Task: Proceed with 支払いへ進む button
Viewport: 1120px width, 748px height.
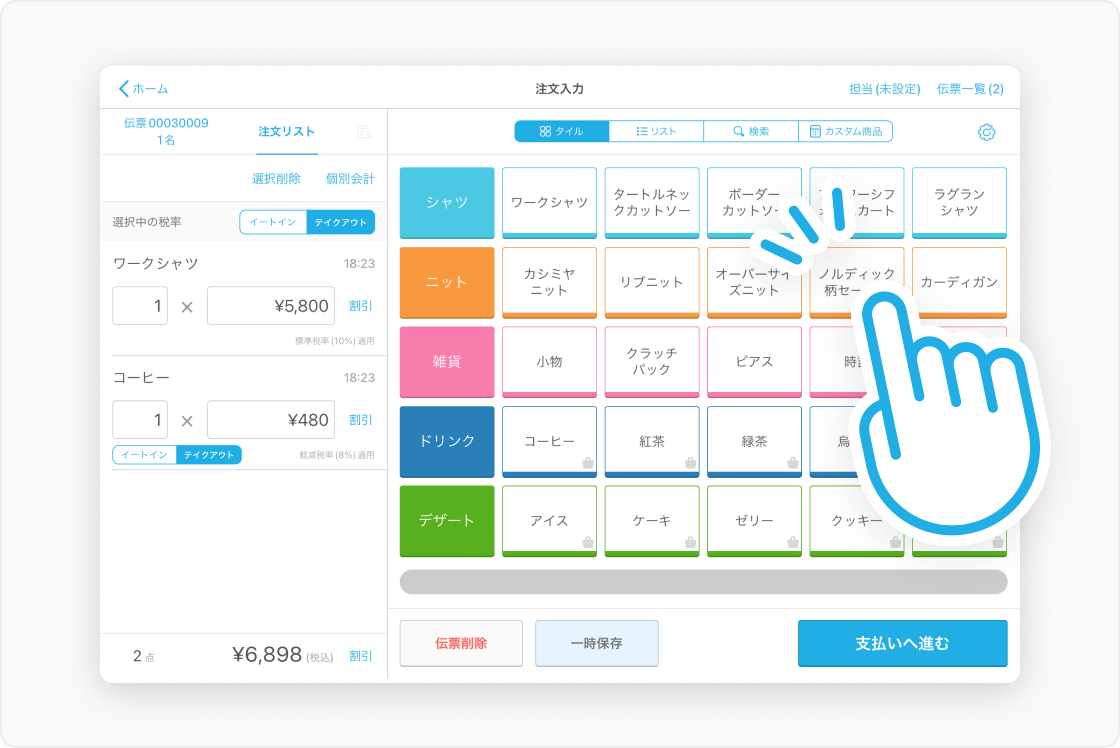Action: click(x=902, y=643)
